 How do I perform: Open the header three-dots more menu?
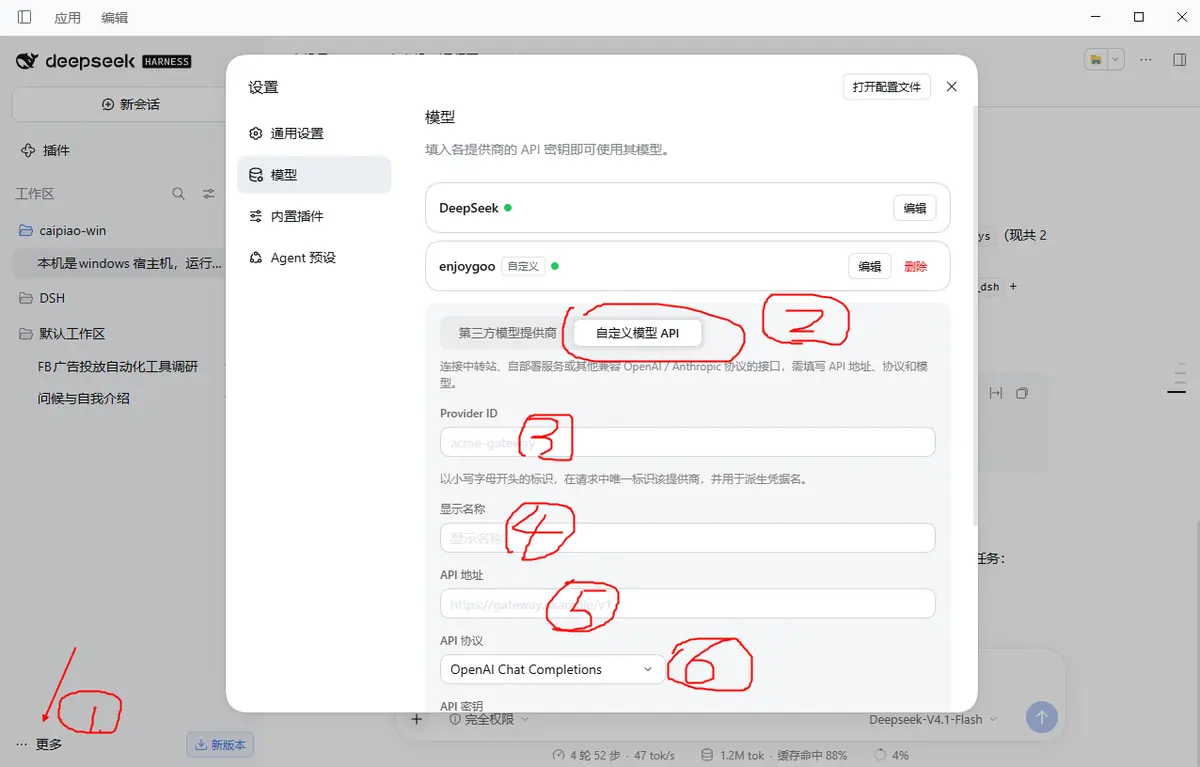(x=1146, y=60)
